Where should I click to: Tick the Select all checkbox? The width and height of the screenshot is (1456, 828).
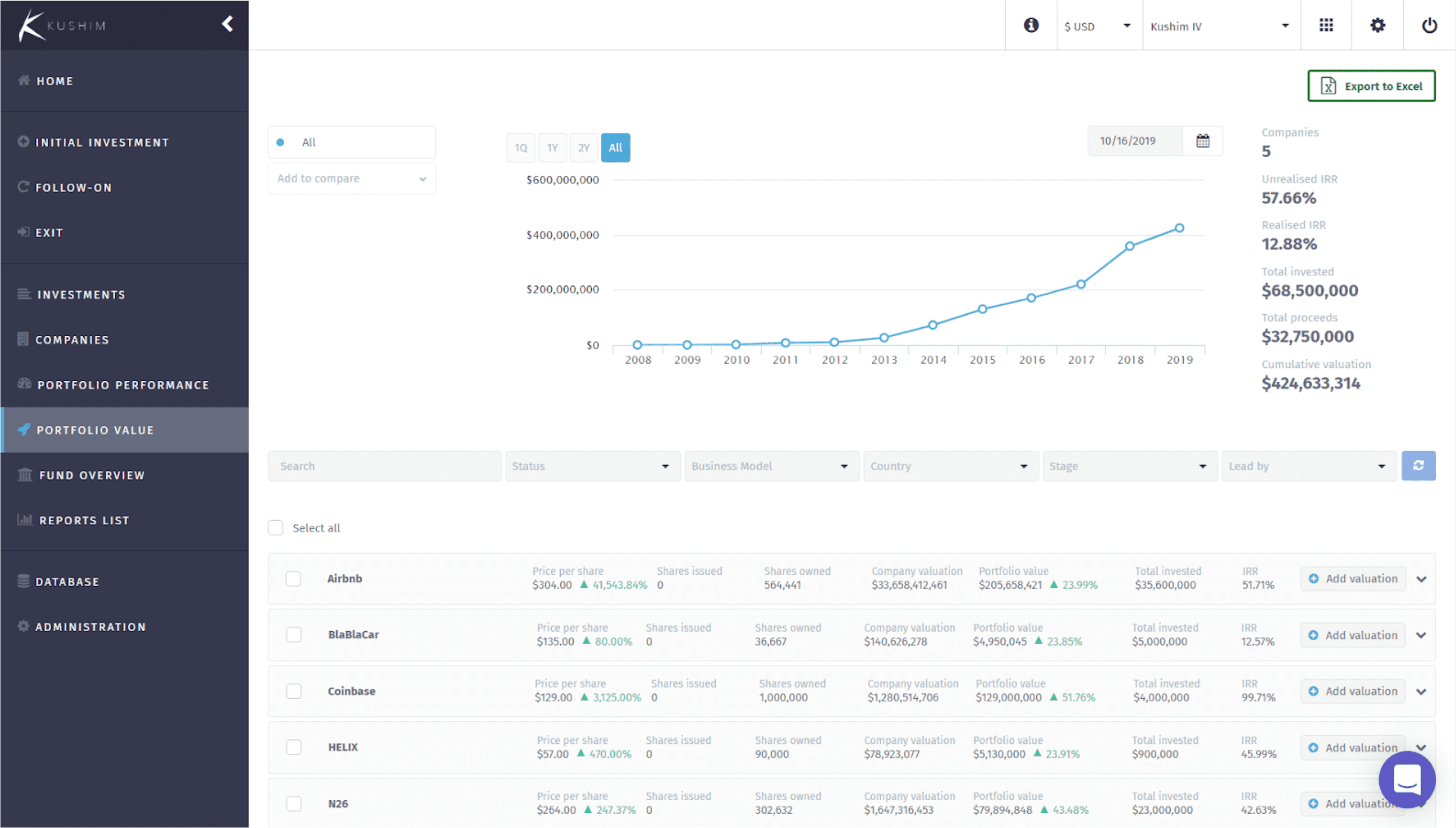click(276, 528)
